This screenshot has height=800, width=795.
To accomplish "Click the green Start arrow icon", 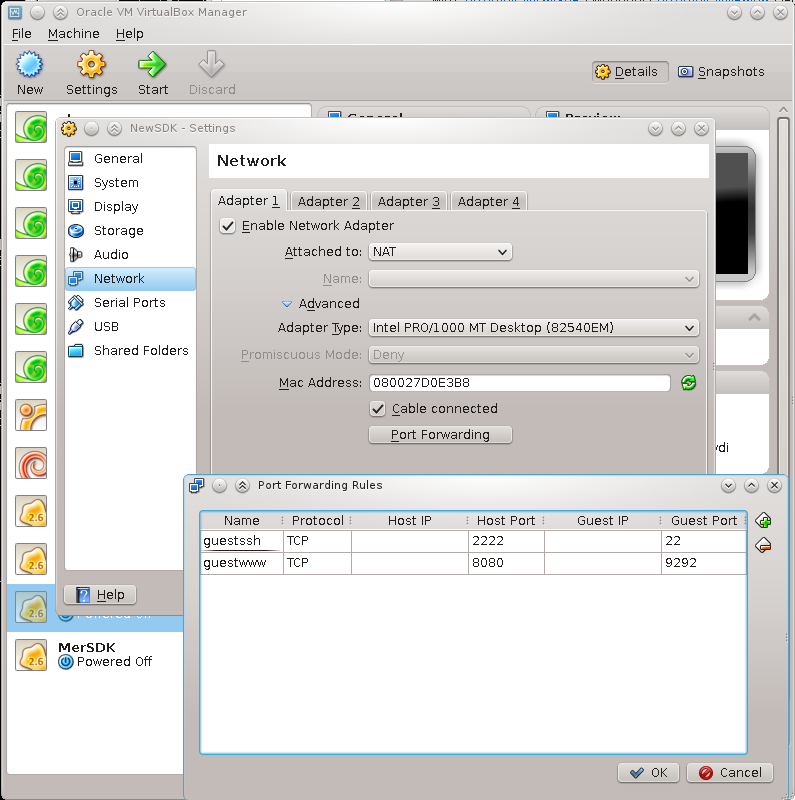I will pyautogui.click(x=152, y=65).
